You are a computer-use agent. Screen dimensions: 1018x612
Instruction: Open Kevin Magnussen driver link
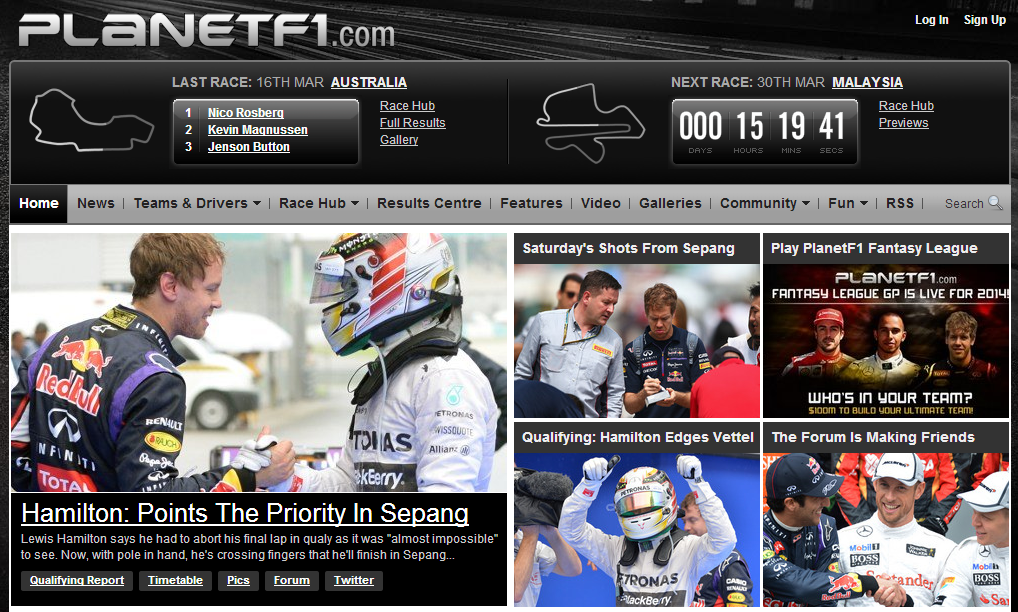tap(258, 130)
